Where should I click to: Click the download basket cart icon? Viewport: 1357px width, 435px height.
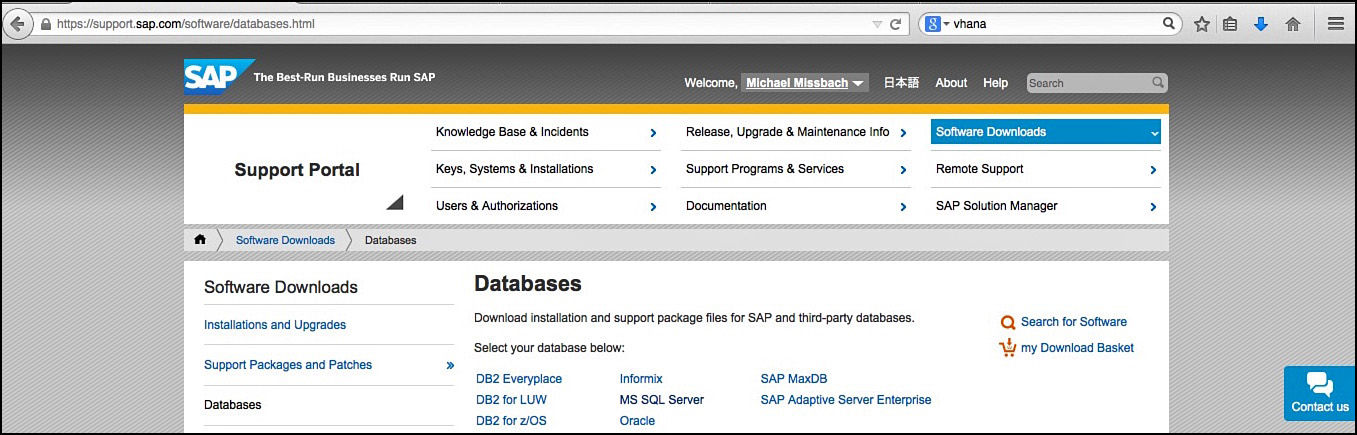(1007, 348)
